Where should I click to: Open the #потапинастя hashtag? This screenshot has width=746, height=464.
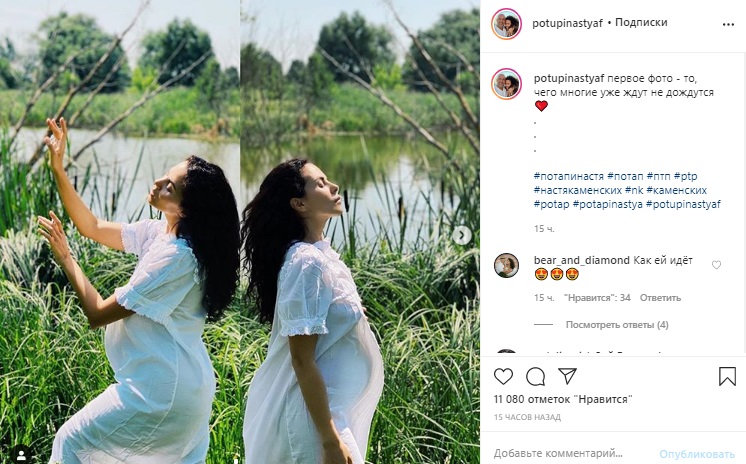569,176
